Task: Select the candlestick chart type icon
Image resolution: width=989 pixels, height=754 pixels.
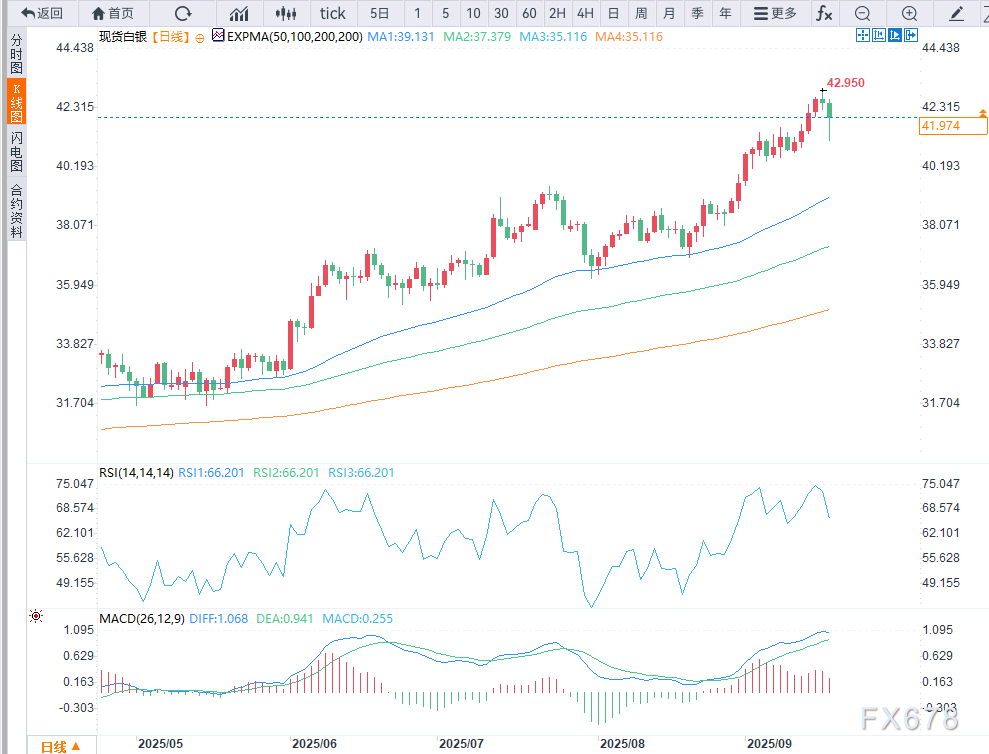Action: click(x=286, y=13)
